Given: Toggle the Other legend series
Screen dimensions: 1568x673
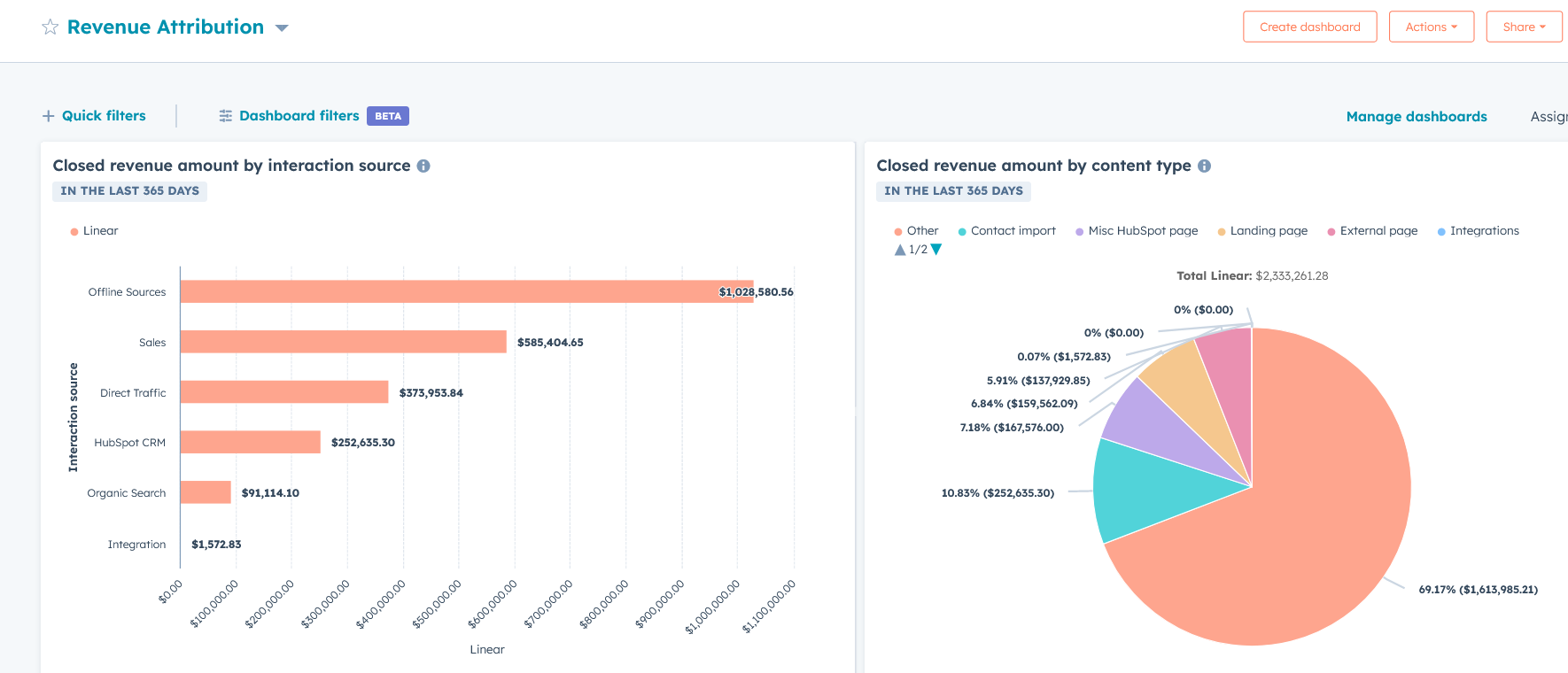Looking at the screenshot, I should tap(916, 231).
